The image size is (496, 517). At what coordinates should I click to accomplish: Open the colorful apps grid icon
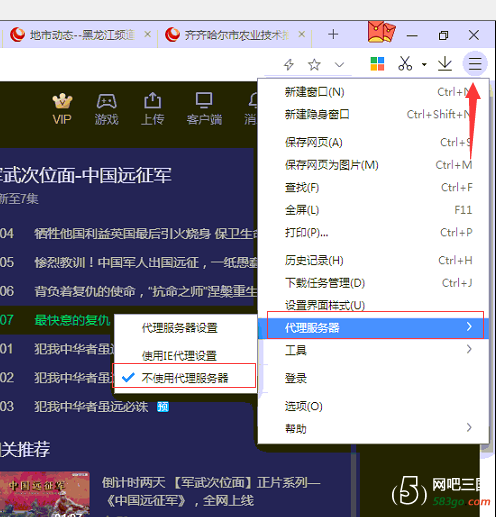[x=377, y=64]
